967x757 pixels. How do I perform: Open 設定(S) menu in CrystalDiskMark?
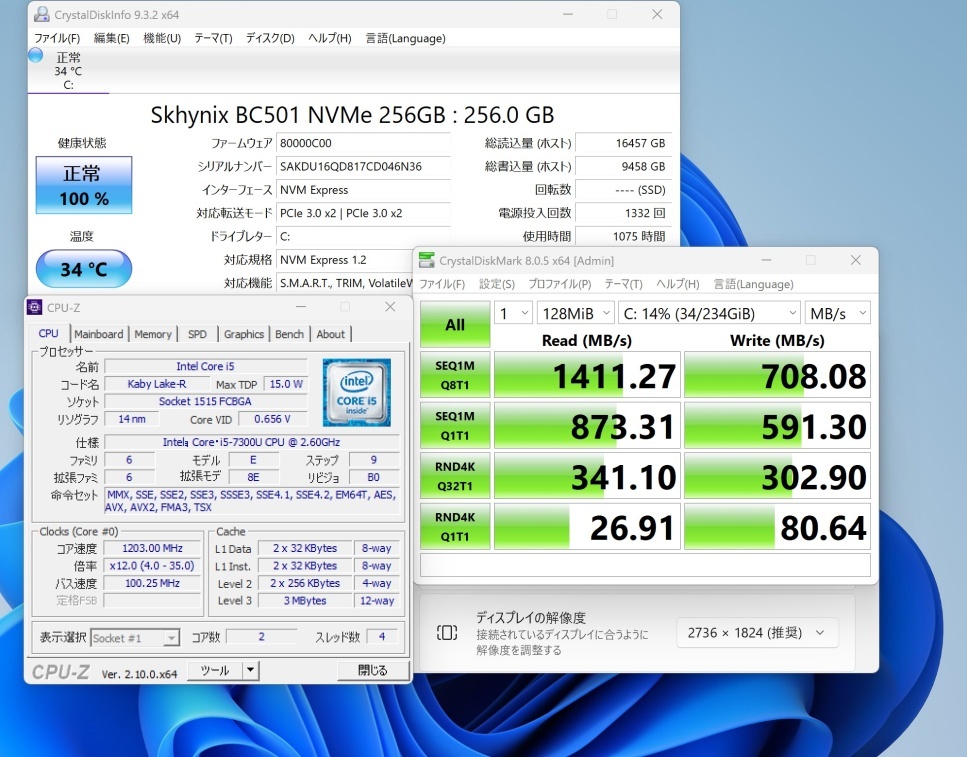[497, 284]
